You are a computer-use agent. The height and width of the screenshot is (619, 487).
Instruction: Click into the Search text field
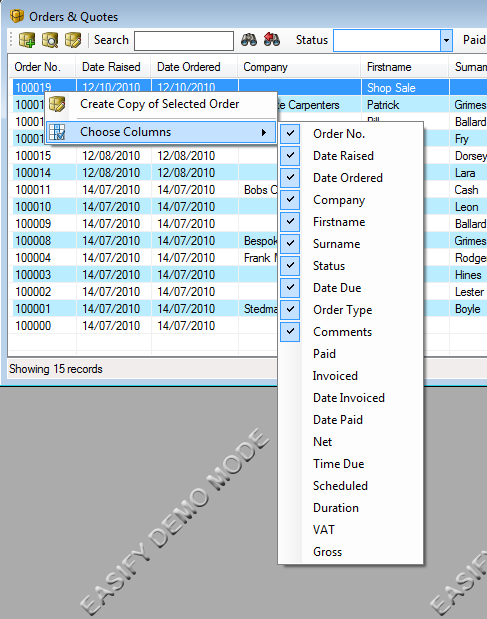click(x=184, y=41)
